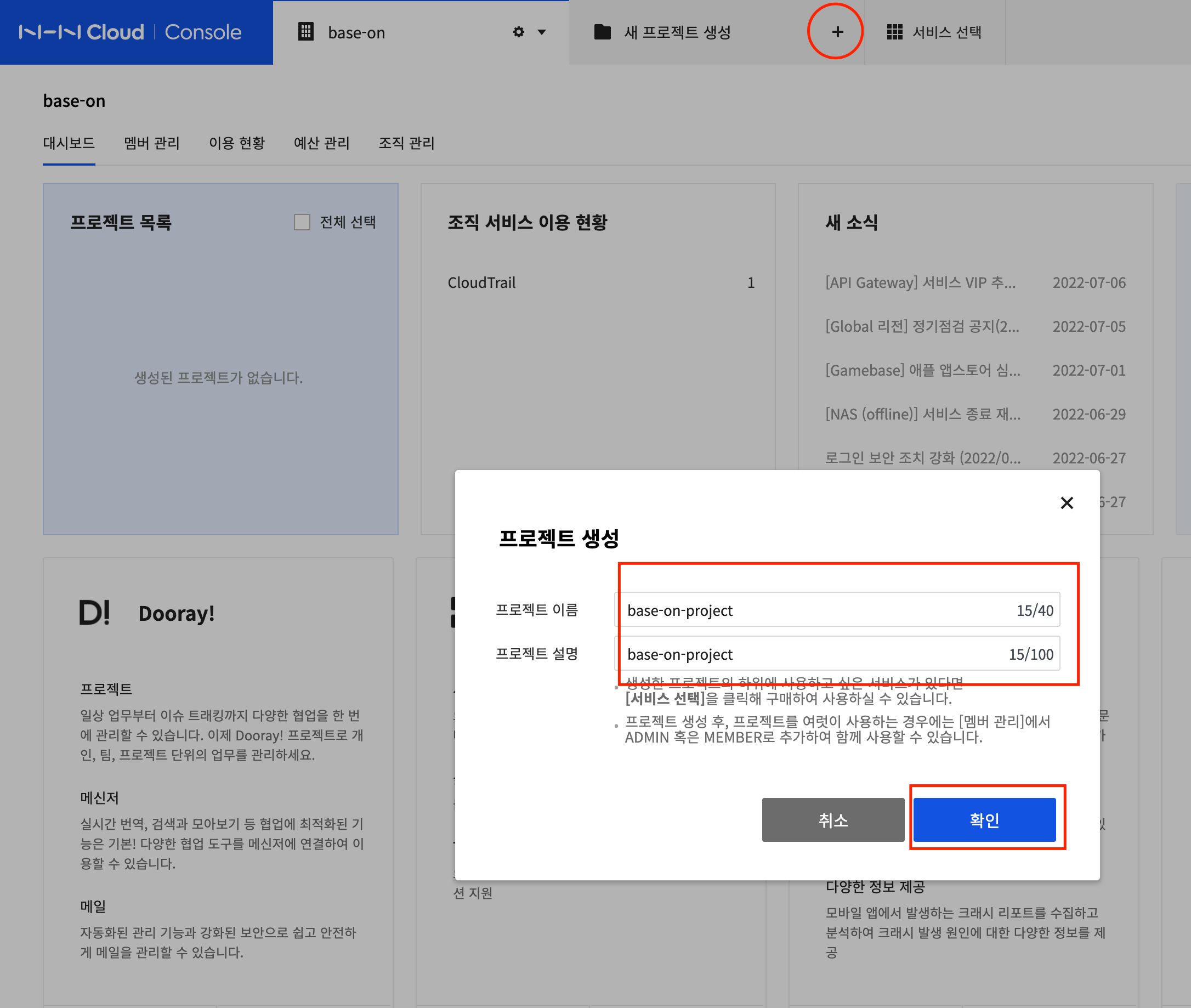Toggle the 전체 선택 checkbox
This screenshot has height=1008, width=1191.
click(x=302, y=222)
